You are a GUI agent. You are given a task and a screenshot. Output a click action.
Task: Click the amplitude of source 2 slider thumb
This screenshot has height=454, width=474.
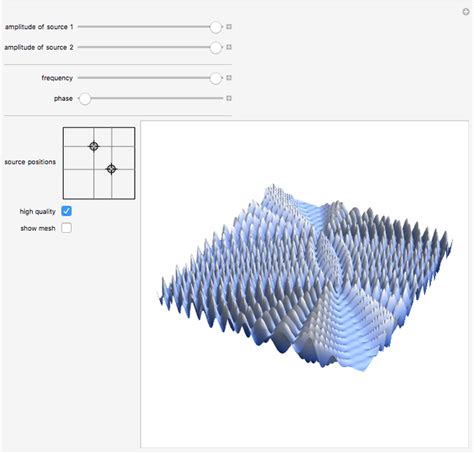pos(216,48)
